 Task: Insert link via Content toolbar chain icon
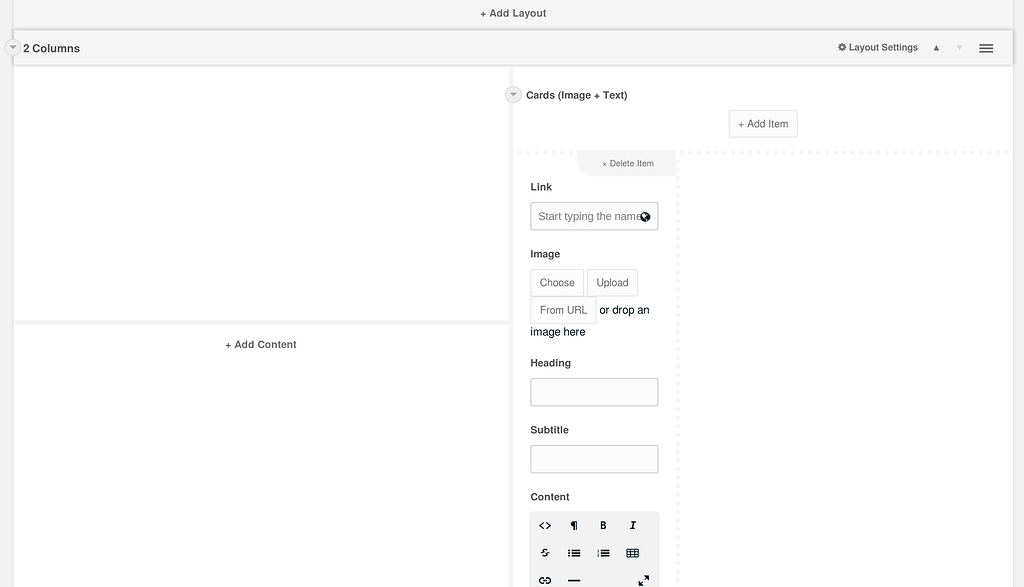click(x=545, y=580)
